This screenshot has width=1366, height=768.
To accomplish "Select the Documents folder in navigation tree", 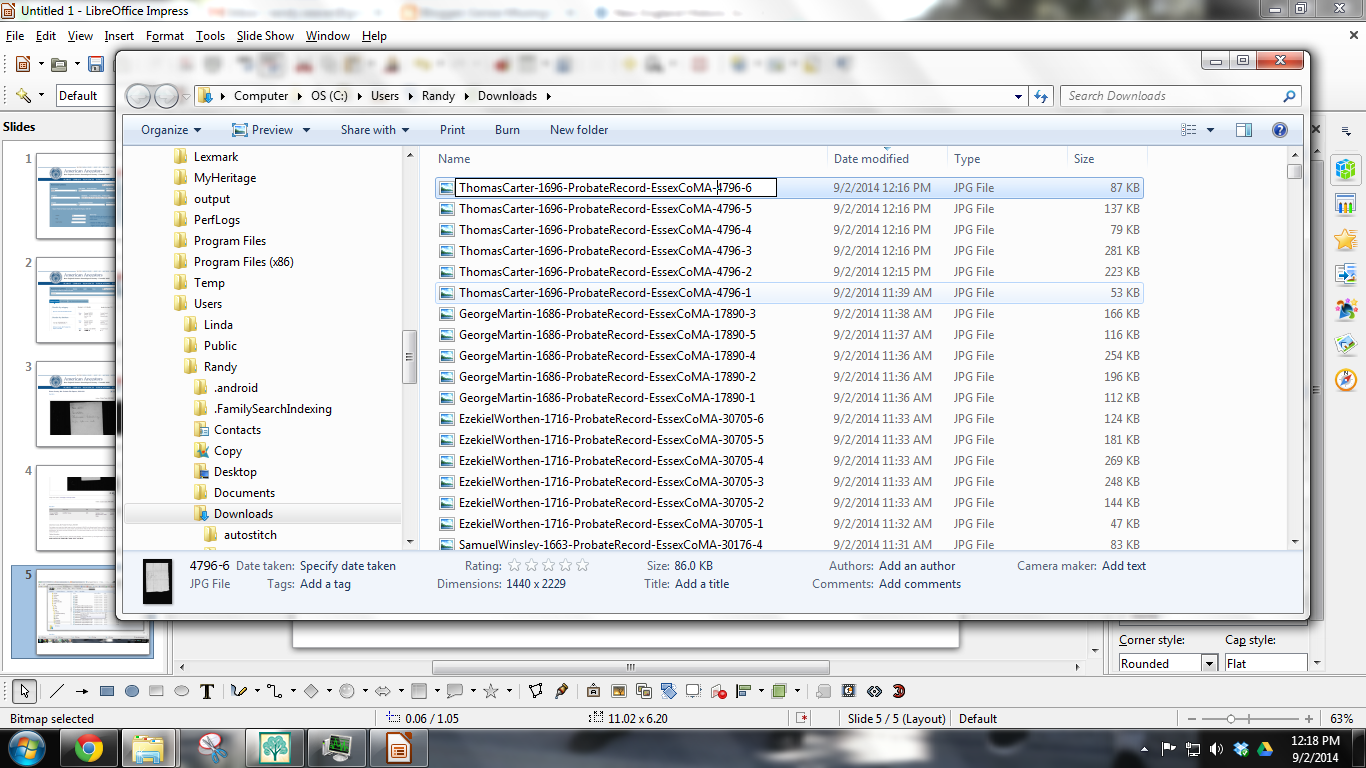I will pyautogui.click(x=244, y=493).
